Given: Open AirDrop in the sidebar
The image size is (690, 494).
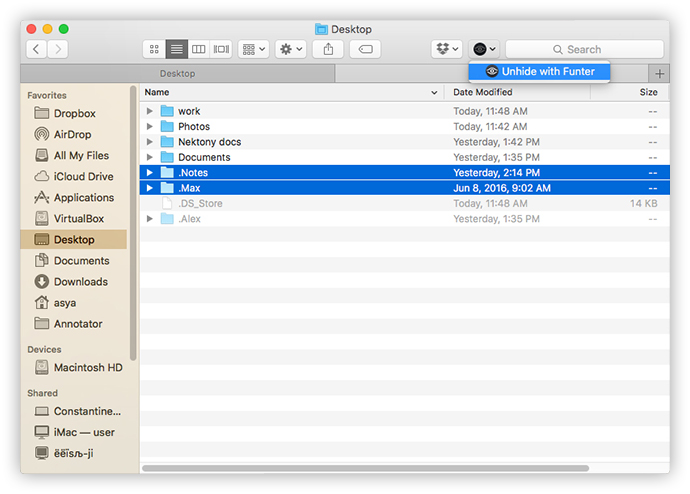Looking at the screenshot, I should click(x=75, y=134).
